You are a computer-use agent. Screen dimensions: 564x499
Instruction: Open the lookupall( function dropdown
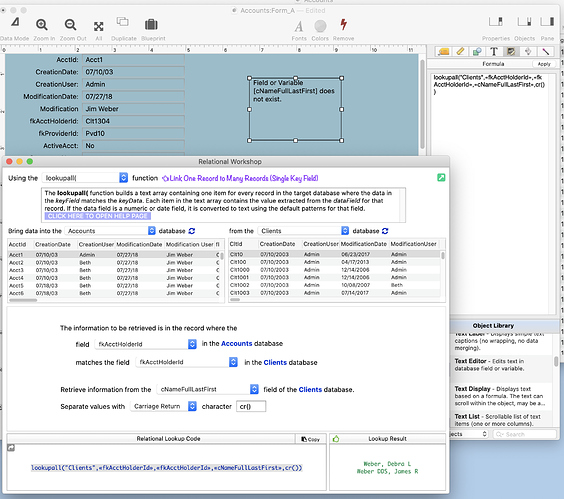pos(85,178)
